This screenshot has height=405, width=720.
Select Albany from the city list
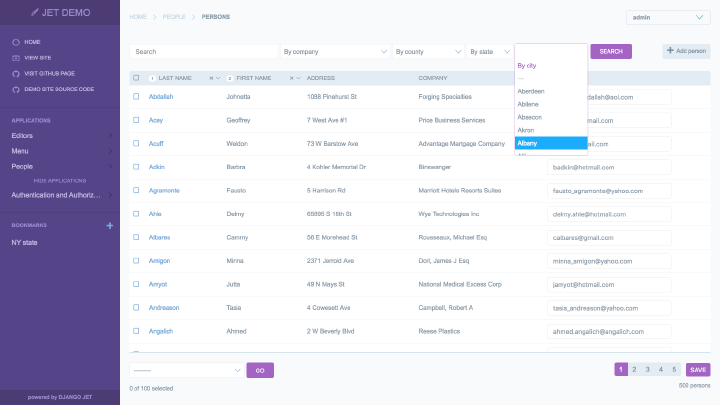click(551, 143)
